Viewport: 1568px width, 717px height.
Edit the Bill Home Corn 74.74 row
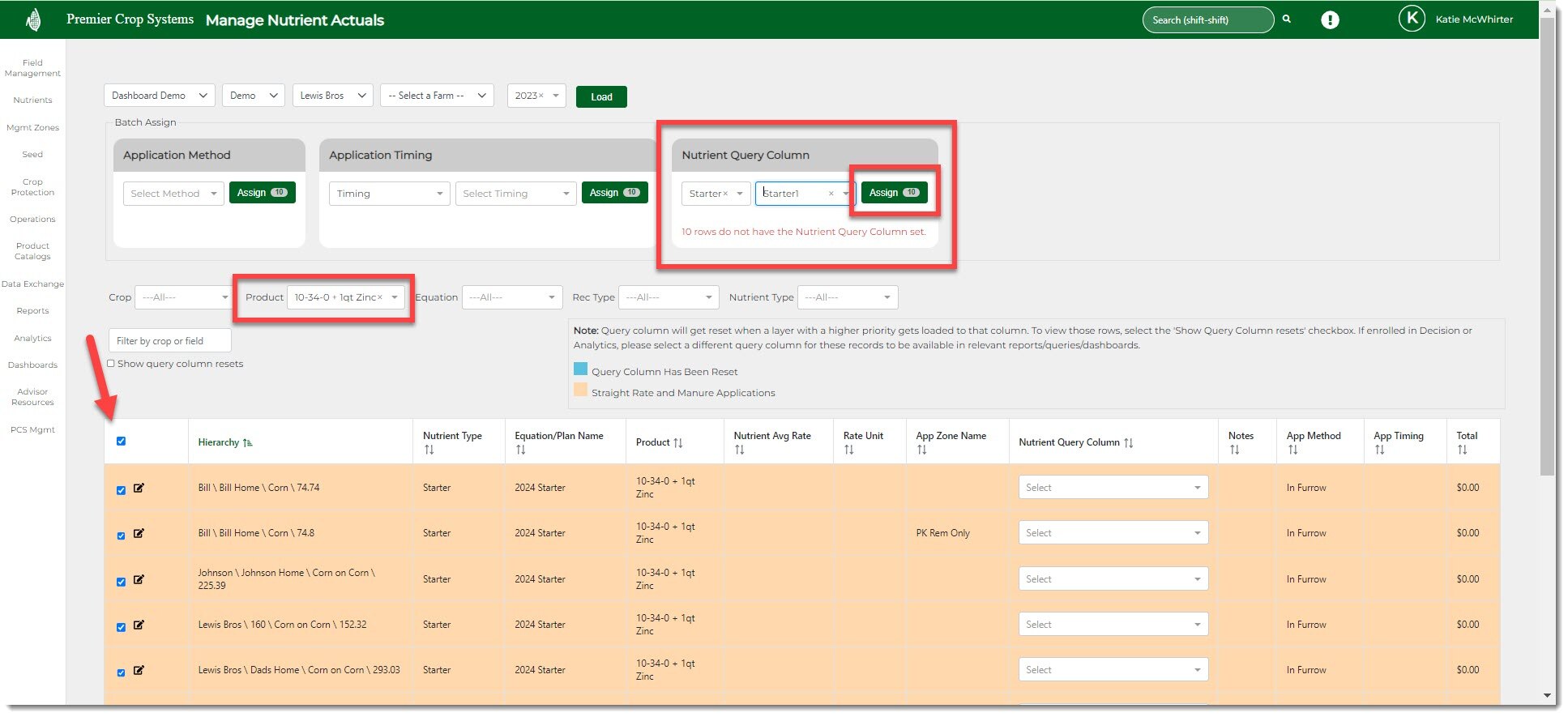point(139,488)
